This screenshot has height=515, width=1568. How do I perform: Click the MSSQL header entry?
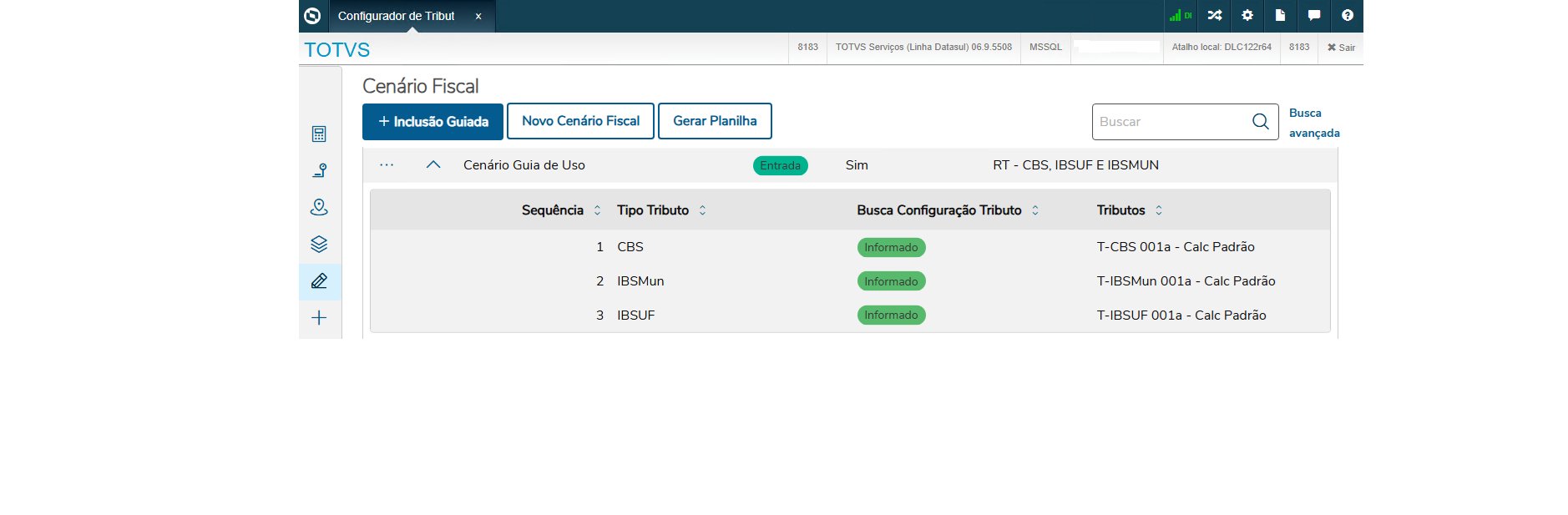click(1045, 48)
